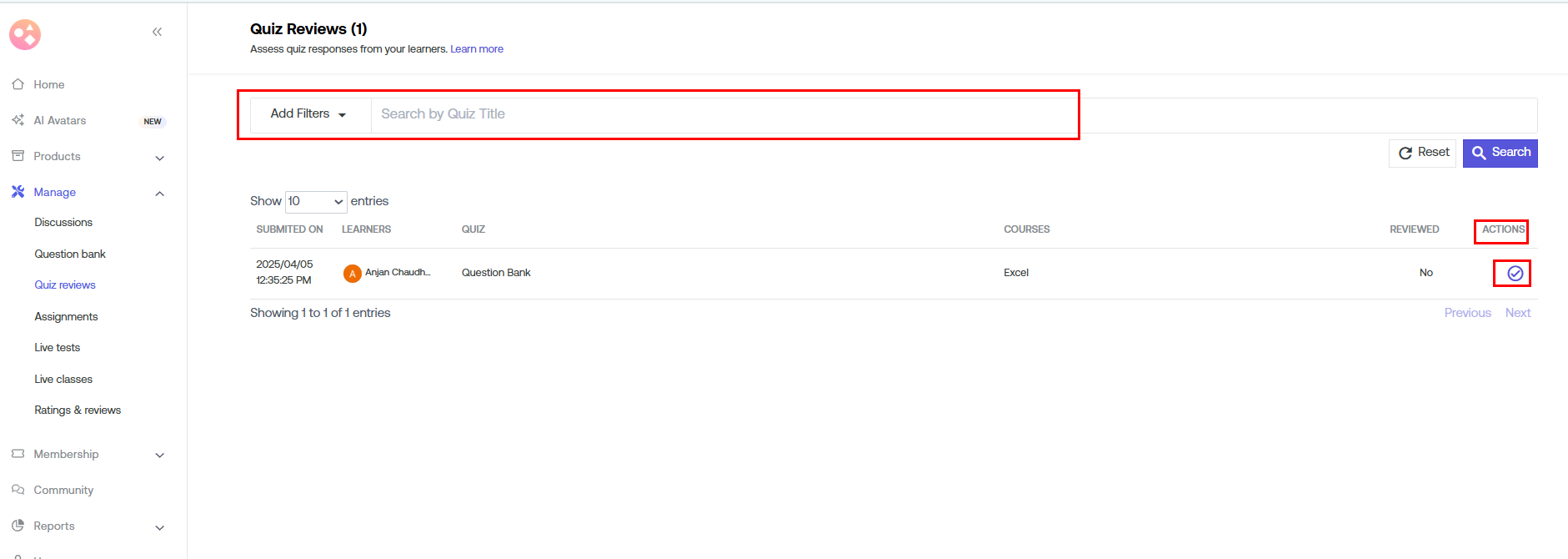Screen dimensions: 1568x559
Task: Collapse the sidebar with double-chevron icon
Action: pos(157,32)
